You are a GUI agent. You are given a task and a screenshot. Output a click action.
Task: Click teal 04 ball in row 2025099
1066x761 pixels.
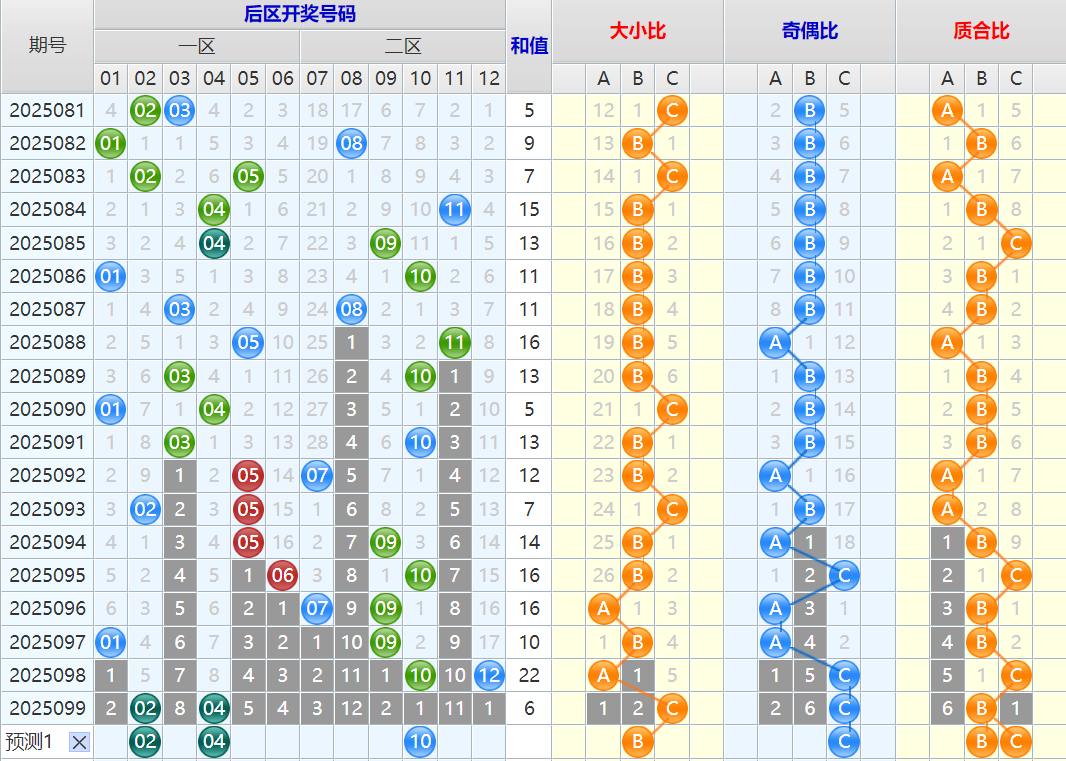coord(214,709)
